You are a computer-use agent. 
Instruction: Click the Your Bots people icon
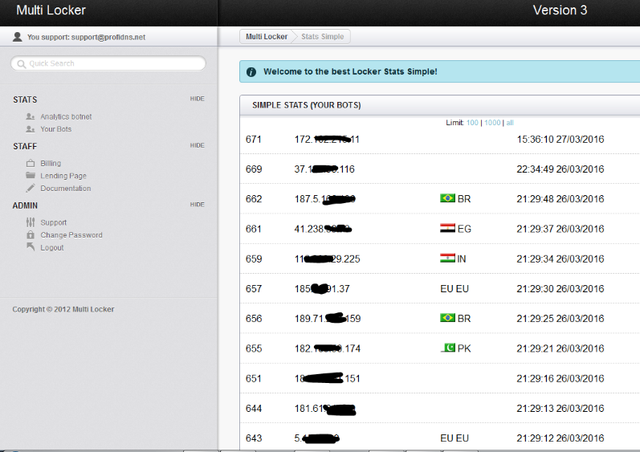30,129
